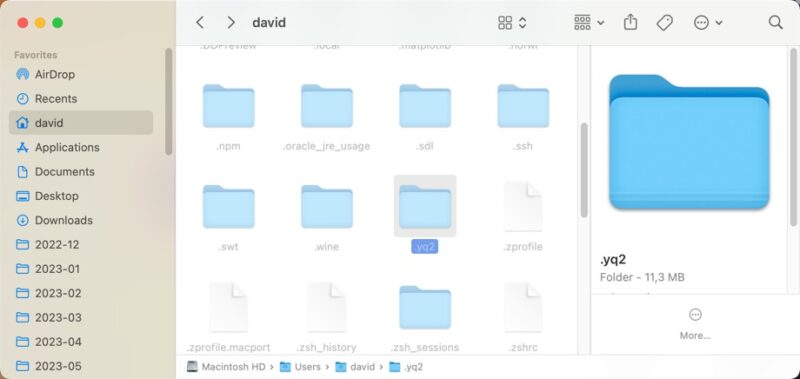Select the .sdl folder icon

[425, 106]
